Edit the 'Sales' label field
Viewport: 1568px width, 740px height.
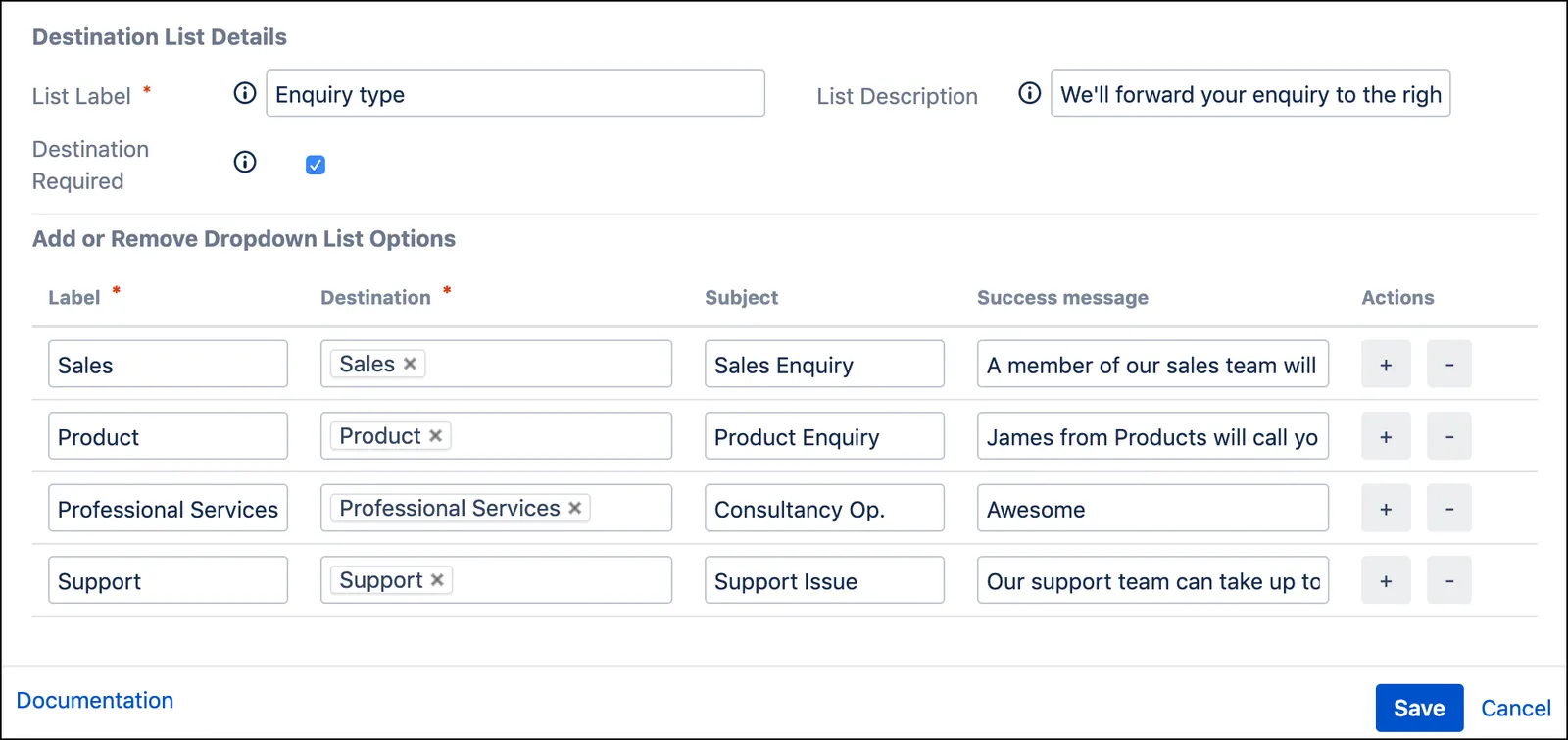168,364
